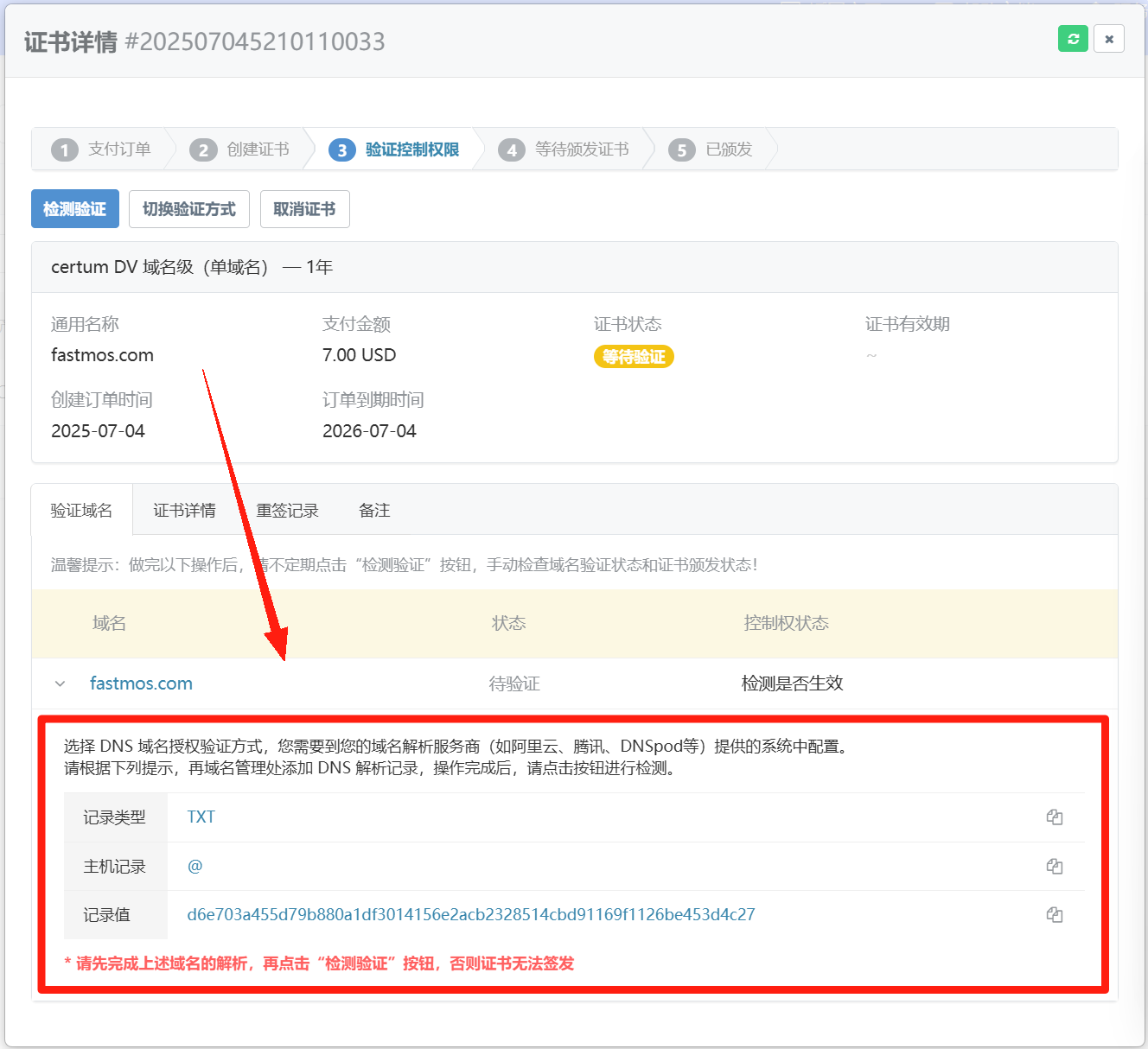Click the 检测验证 blue button

pos(75,209)
